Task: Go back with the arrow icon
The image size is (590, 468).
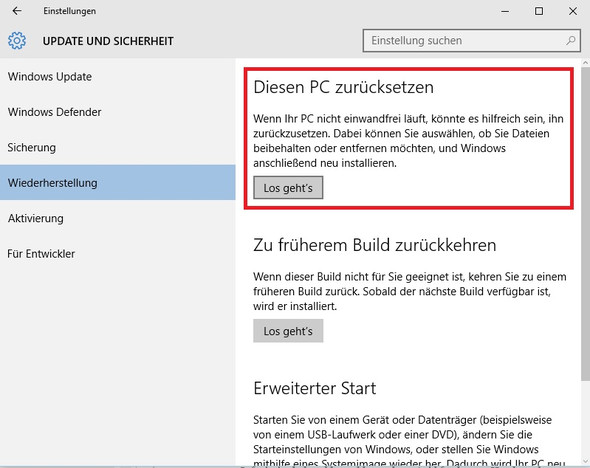Action: click(x=17, y=11)
